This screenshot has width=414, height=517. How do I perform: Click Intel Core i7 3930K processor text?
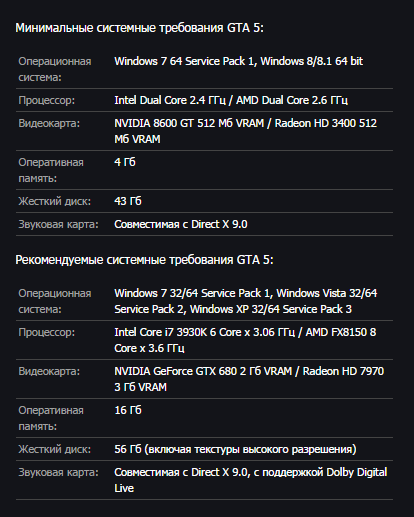click(159, 332)
